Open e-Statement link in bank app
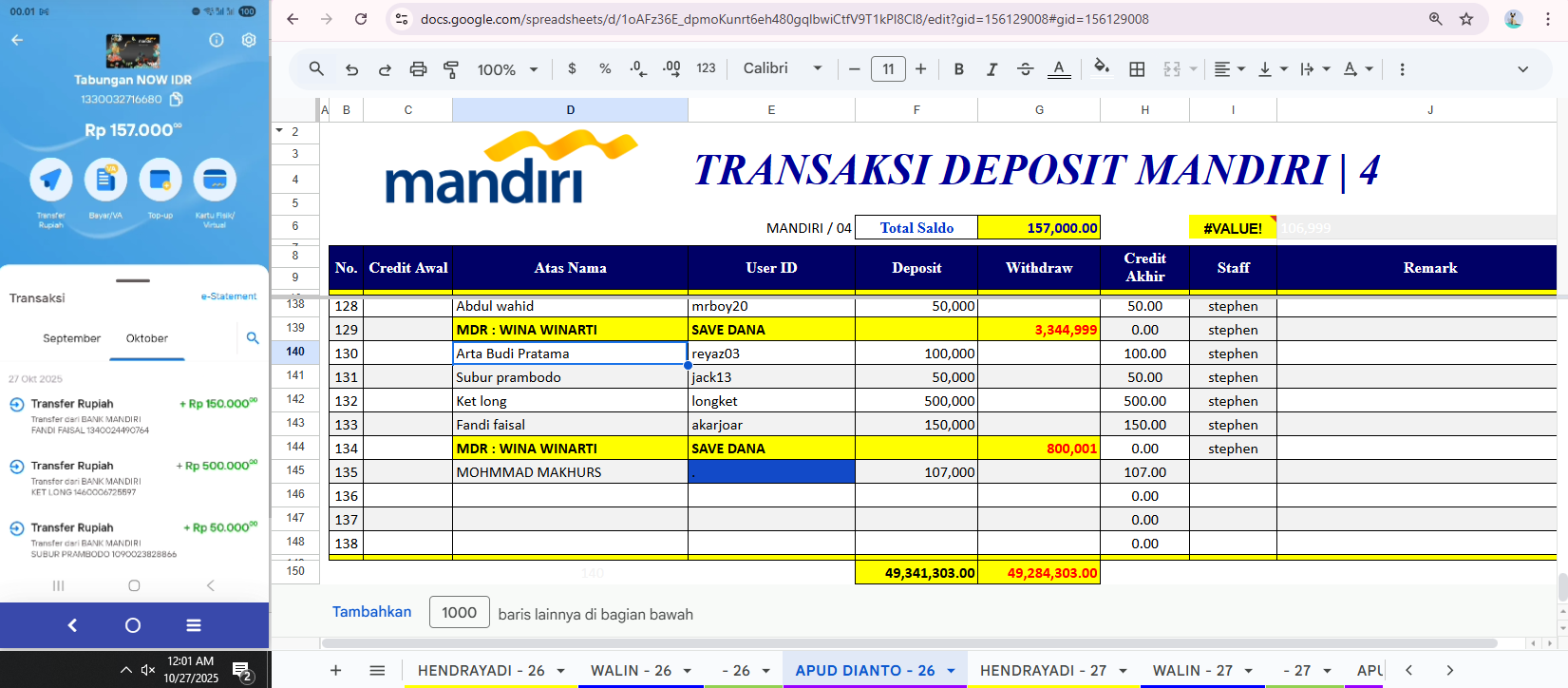This screenshot has width=1568, height=688. (229, 296)
